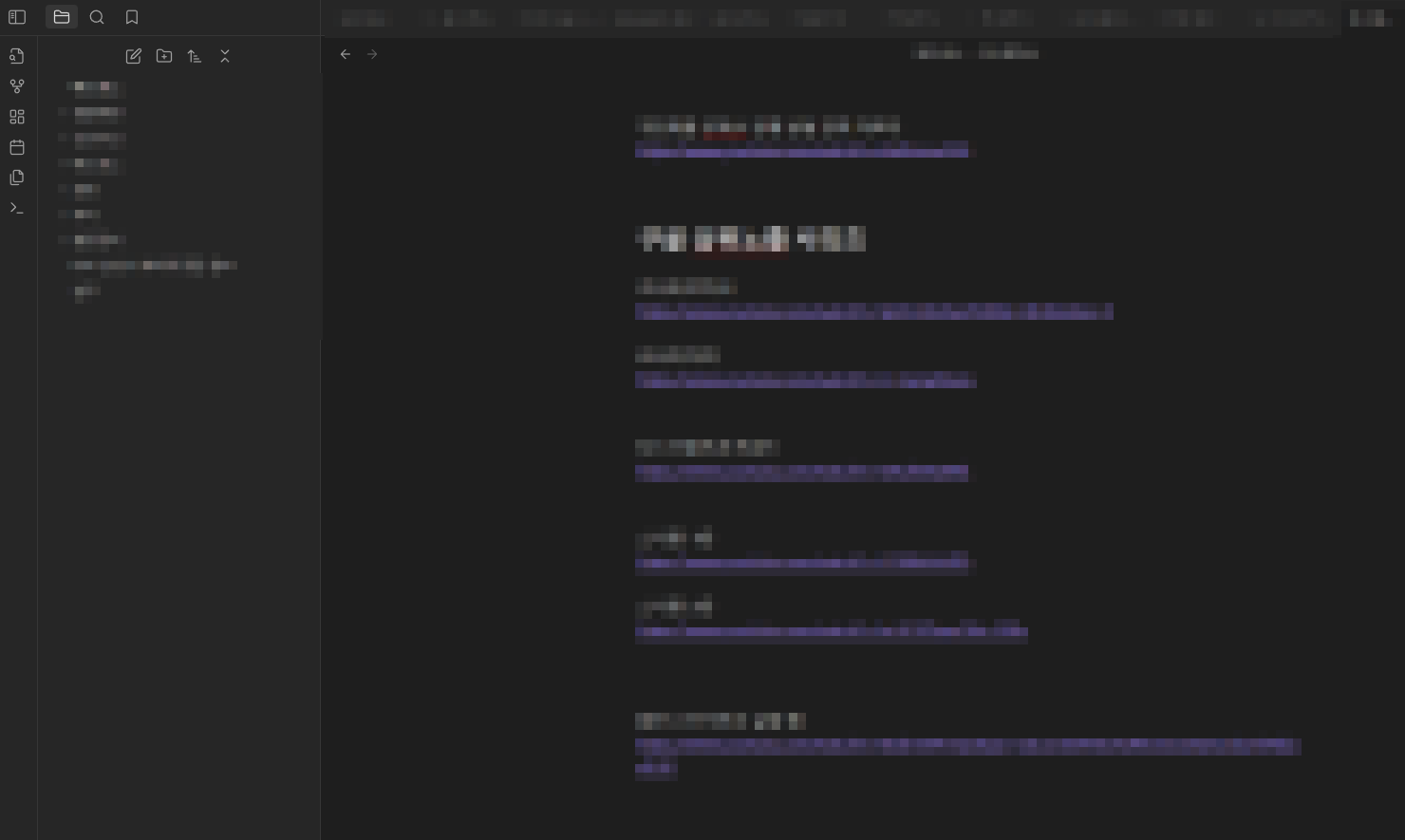Open the cards dashboard ribbon icon

point(17,116)
